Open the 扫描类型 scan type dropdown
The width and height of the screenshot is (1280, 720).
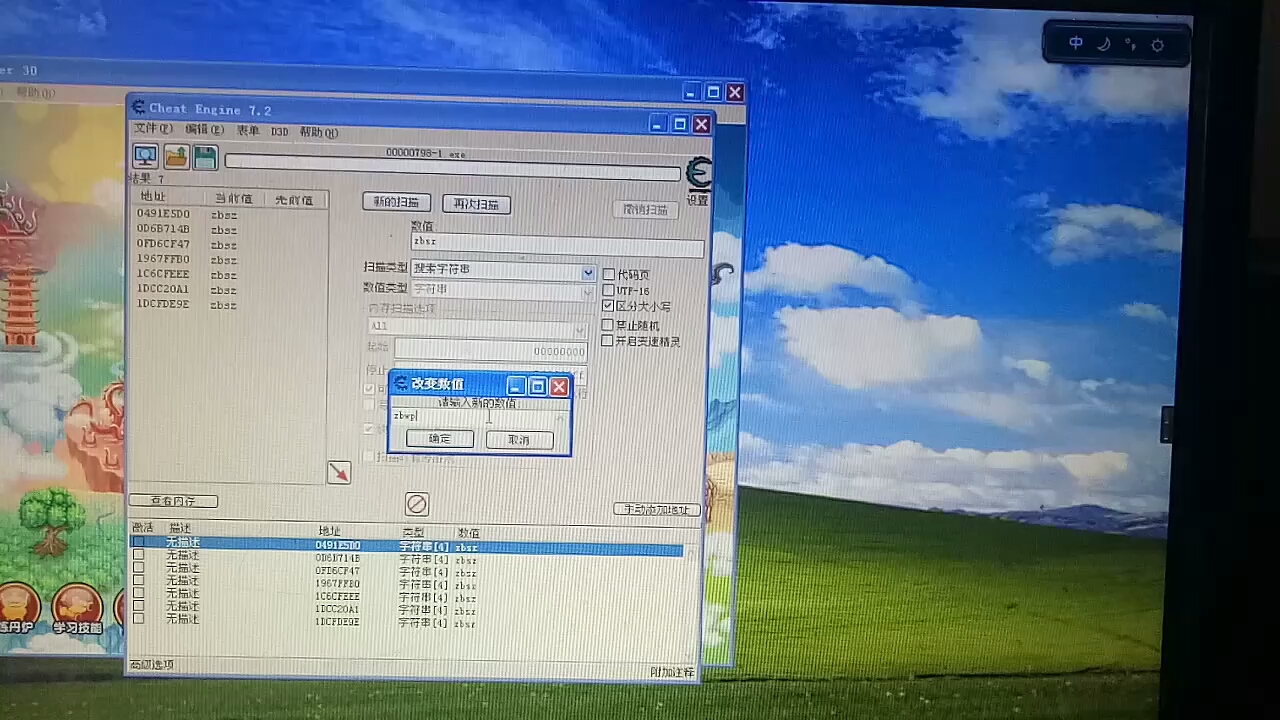coord(504,272)
